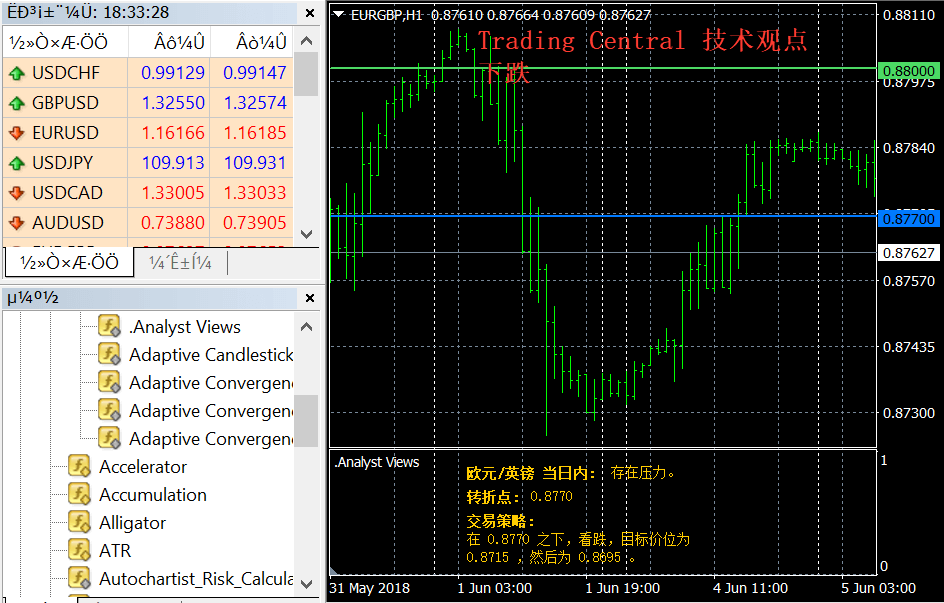The height and width of the screenshot is (603, 944).
Task: Click the Alligator indicator icon
Action: click(x=79, y=522)
